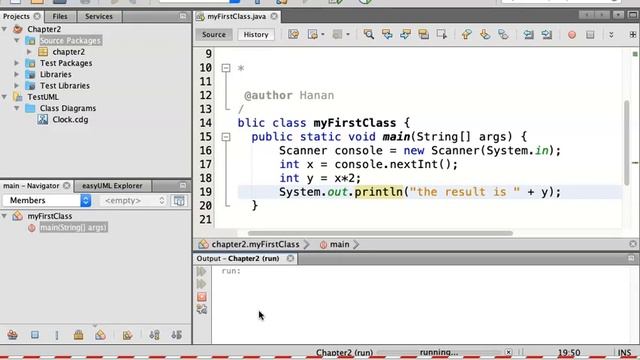Switch to the easyUML Explorer tab

point(112,186)
